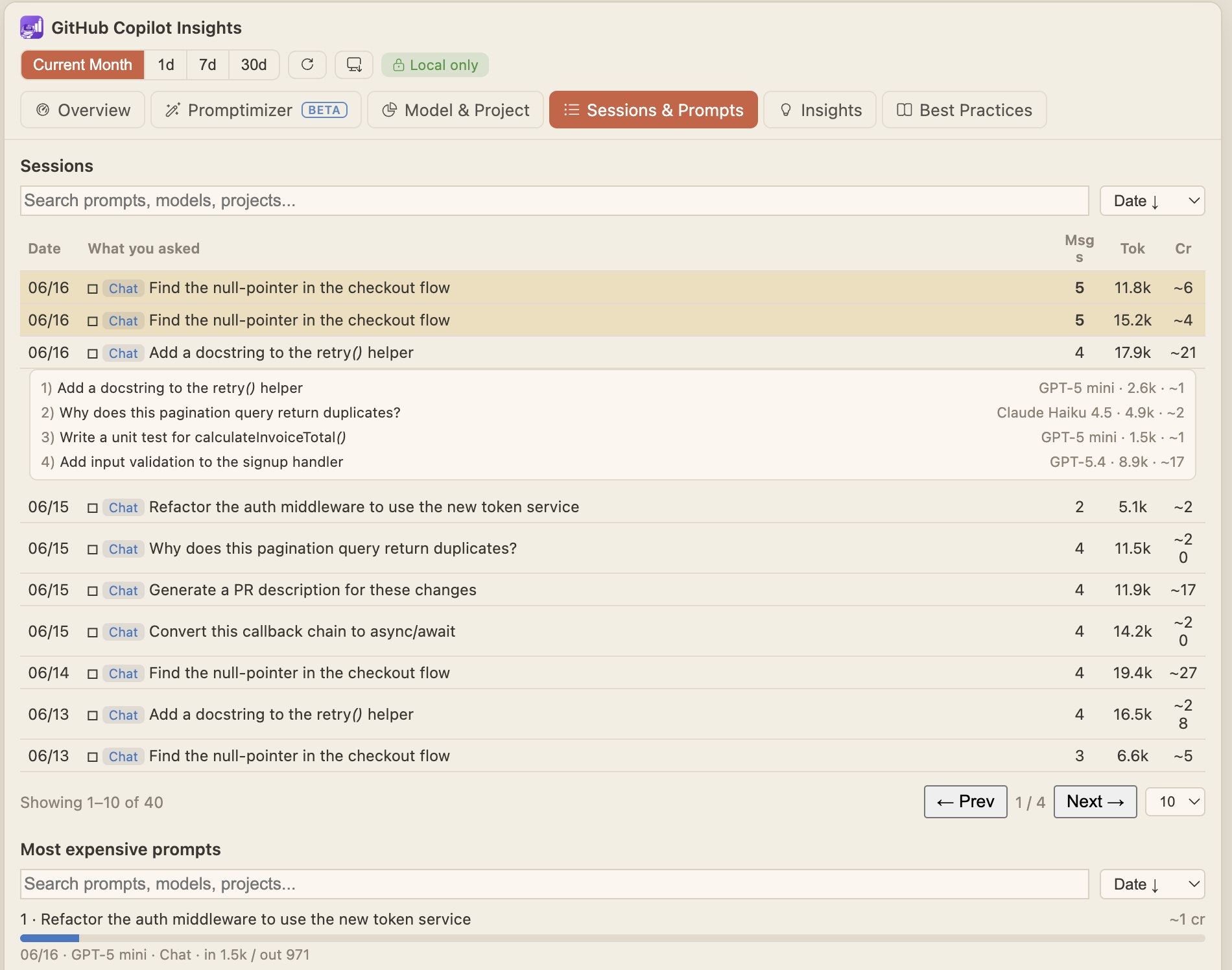Open Most expensive prompts Date sort dropdown

[x=1152, y=884]
